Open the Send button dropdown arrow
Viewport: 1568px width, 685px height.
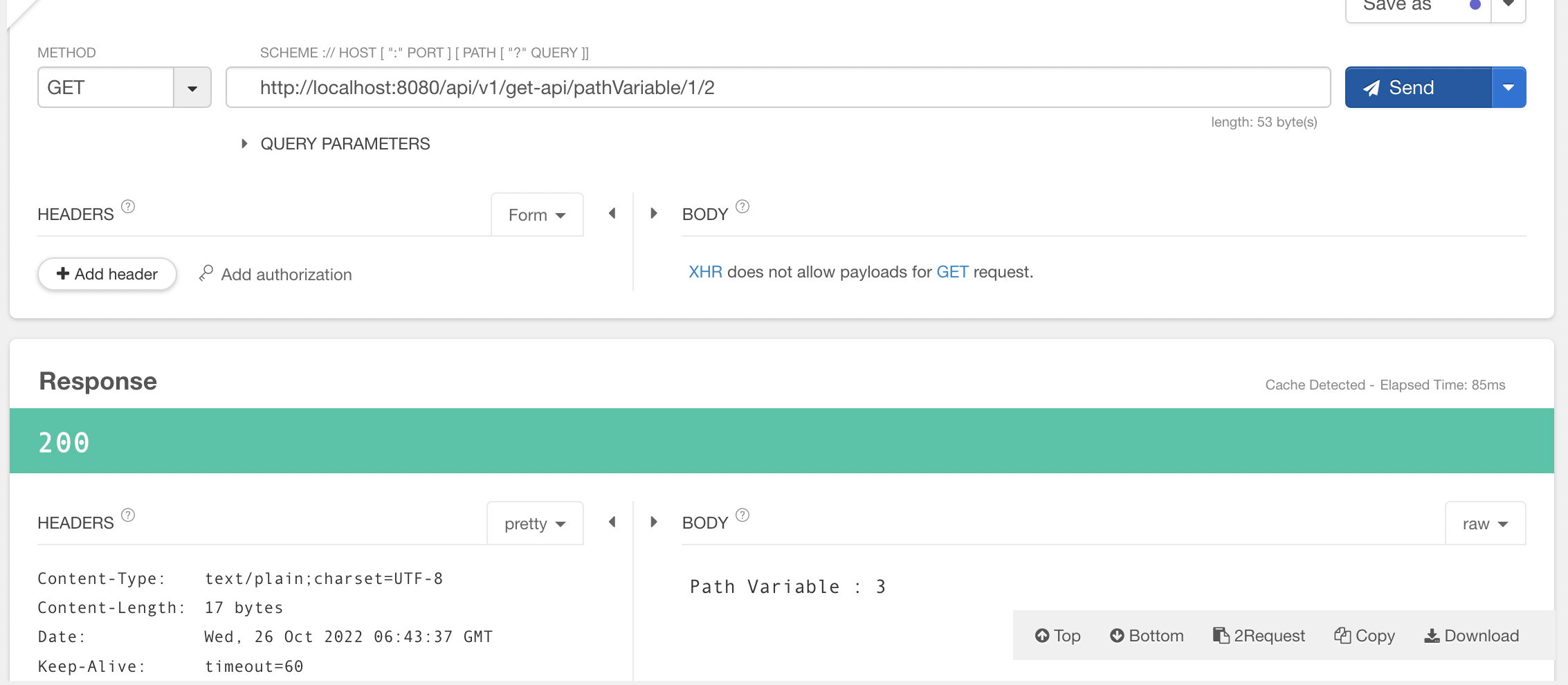coord(1508,87)
